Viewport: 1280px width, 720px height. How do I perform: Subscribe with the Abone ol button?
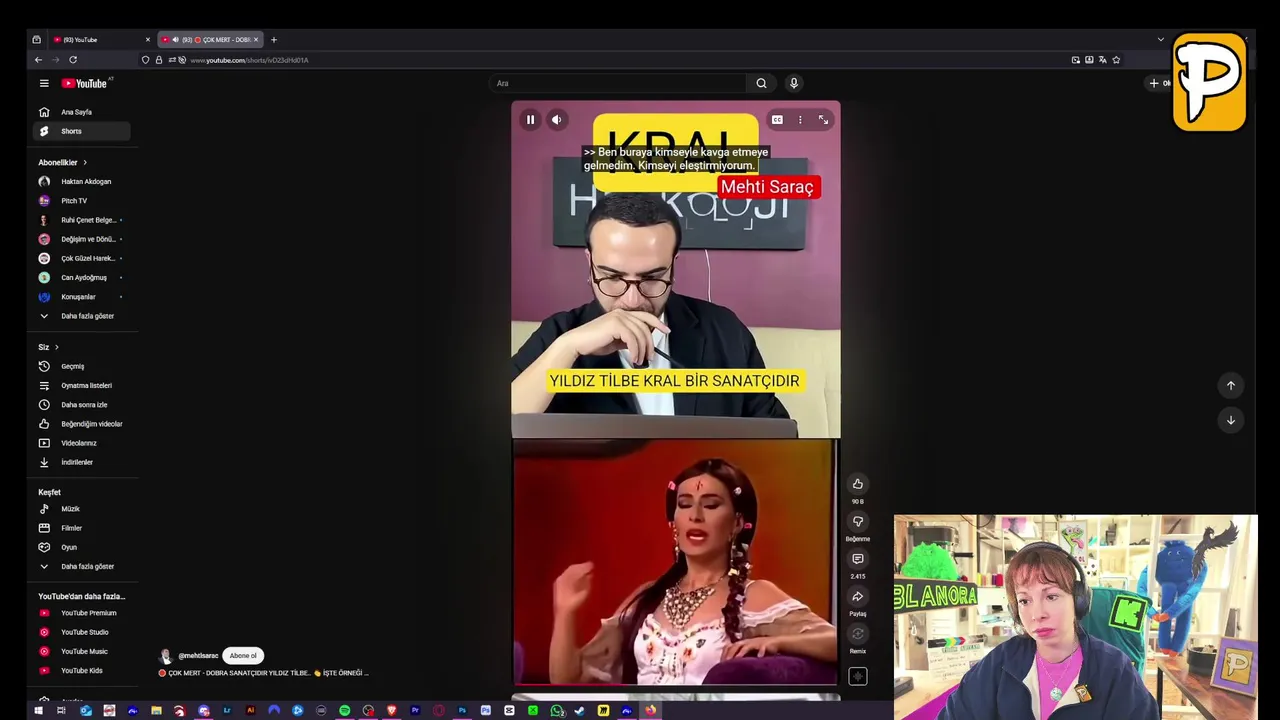[243, 656]
